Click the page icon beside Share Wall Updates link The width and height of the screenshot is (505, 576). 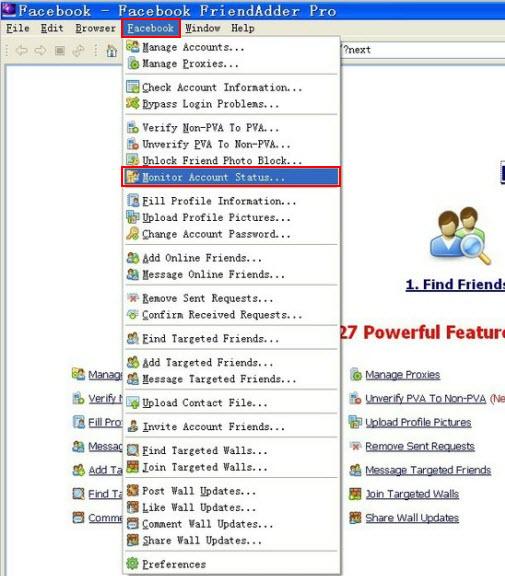click(x=356, y=518)
